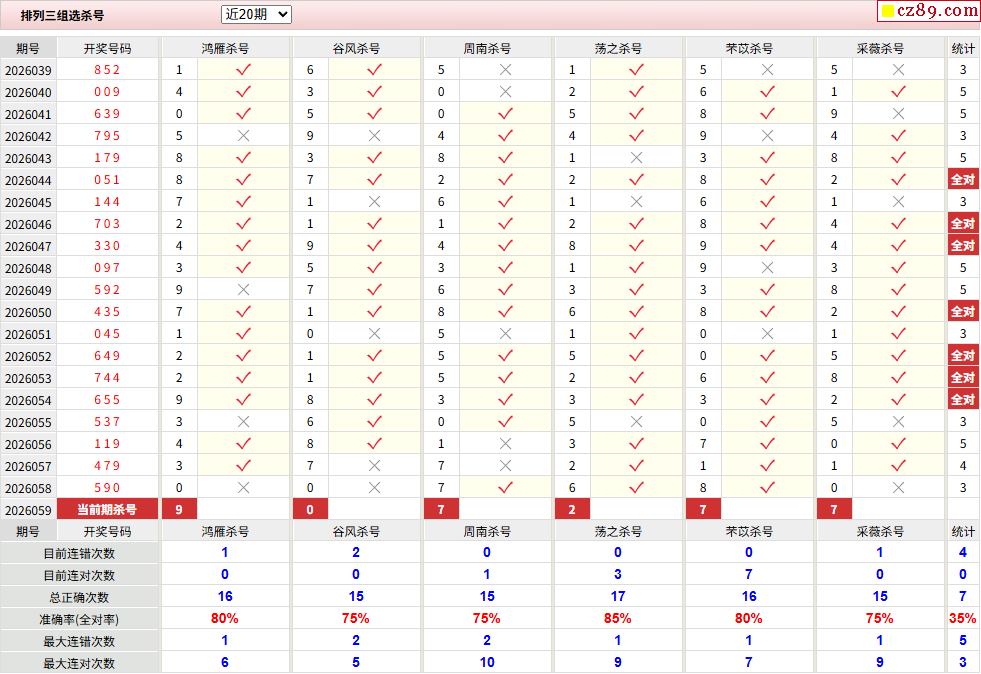Click 采薇杀号 gray X in row 2026058
The image size is (981, 674).
point(898,488)
